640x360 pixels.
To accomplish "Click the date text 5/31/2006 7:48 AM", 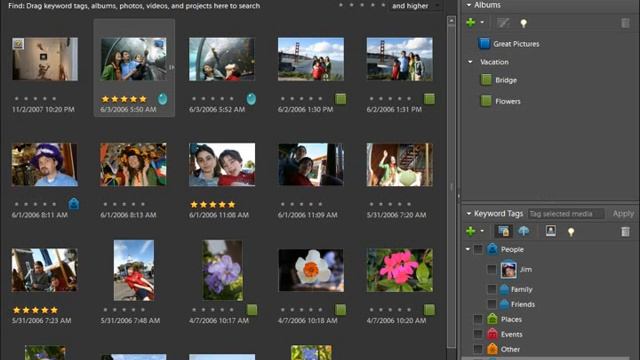I will tap(130, 321).
